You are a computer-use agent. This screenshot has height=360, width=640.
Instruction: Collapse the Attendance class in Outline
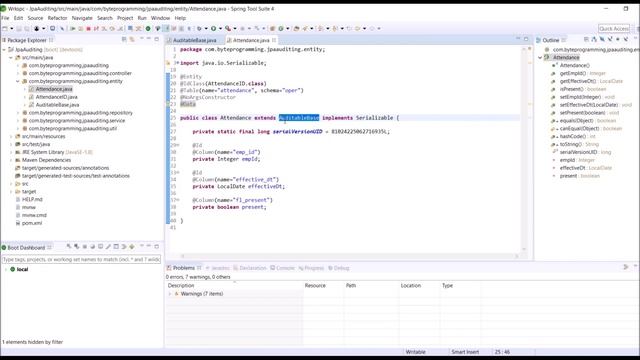[540, 58]
